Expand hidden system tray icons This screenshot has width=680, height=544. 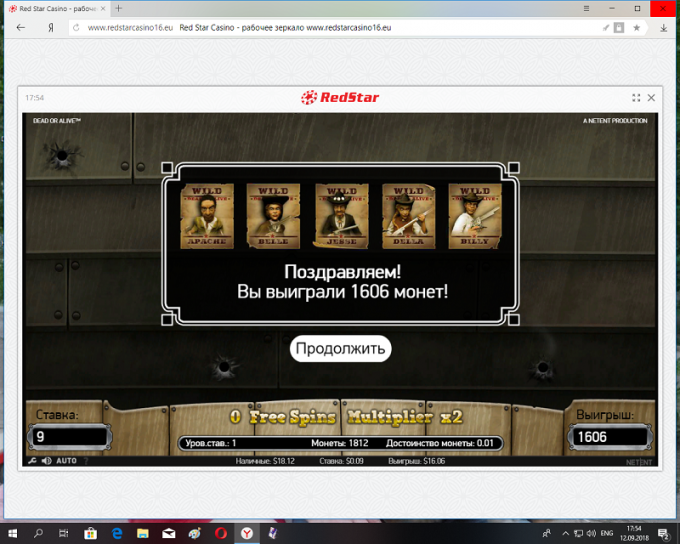(566, 533)
